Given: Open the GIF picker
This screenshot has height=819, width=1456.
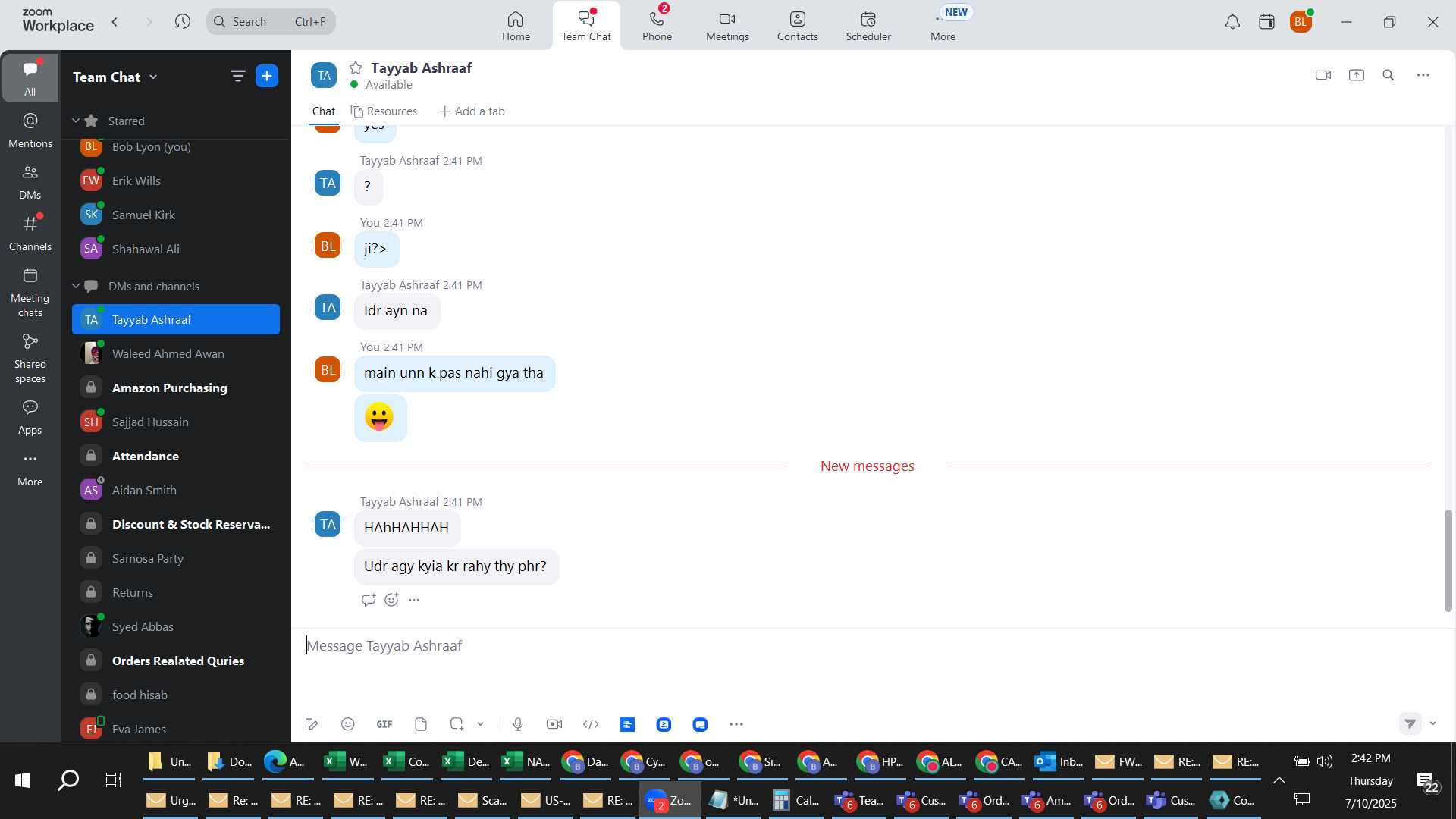Looking at the screenshot, I should pyautogui.click(x=384, y=724).
